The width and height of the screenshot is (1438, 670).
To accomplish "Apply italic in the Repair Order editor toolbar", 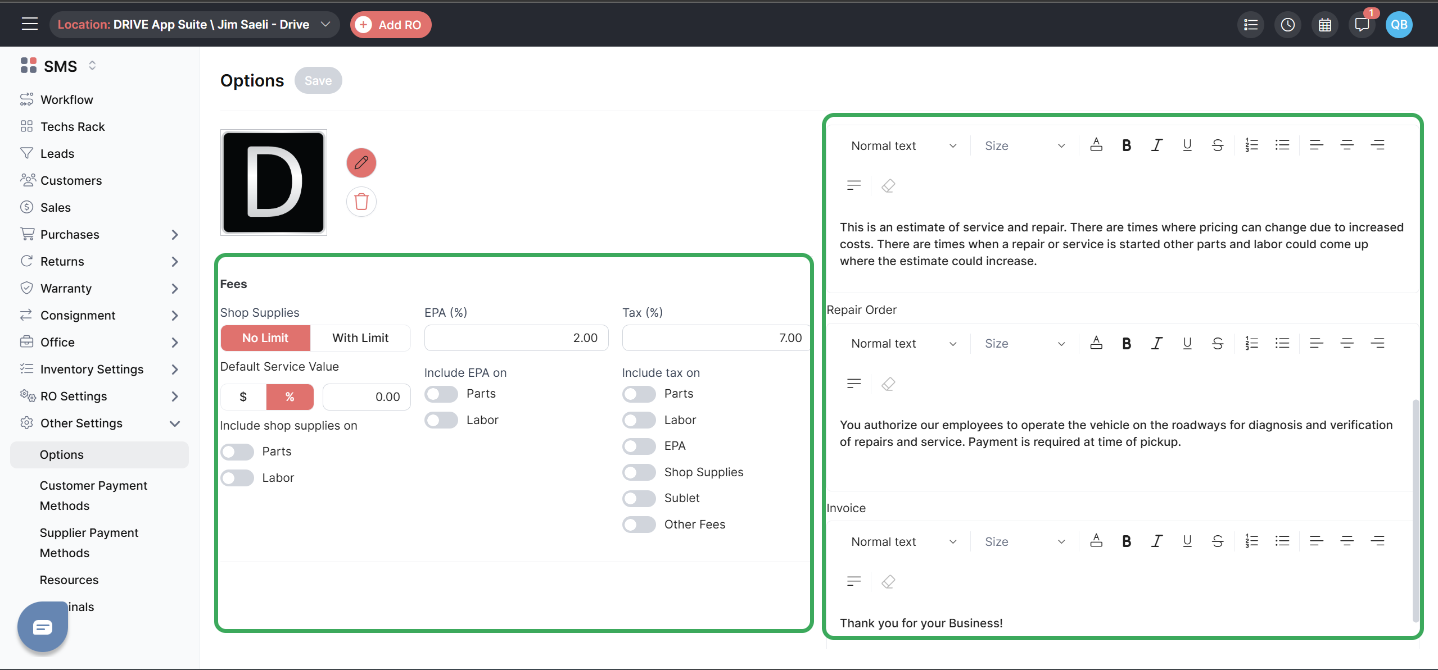I will click(x=1157, y=343).
